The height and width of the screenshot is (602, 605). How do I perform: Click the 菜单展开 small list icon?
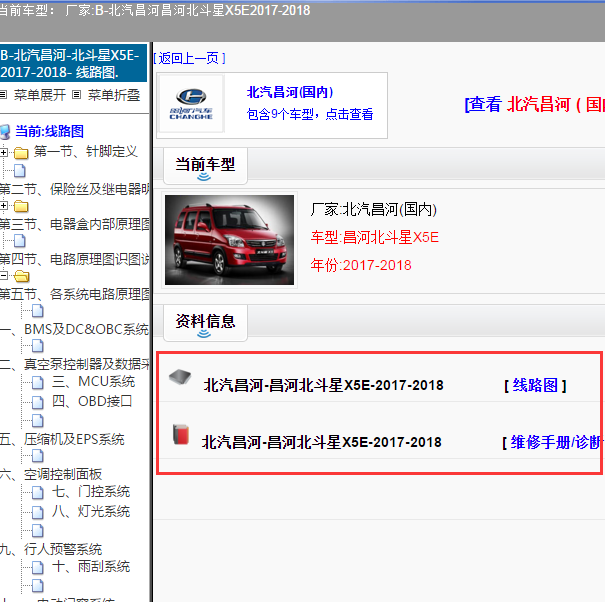click(3, 95)
